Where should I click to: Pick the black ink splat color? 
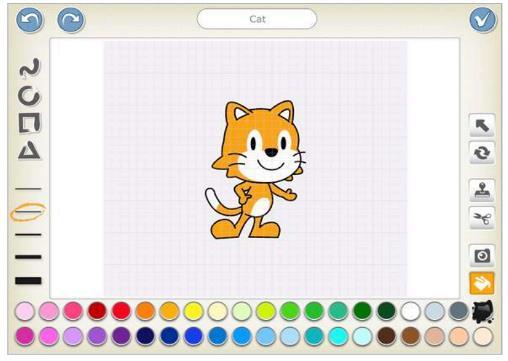pos(483,311)
